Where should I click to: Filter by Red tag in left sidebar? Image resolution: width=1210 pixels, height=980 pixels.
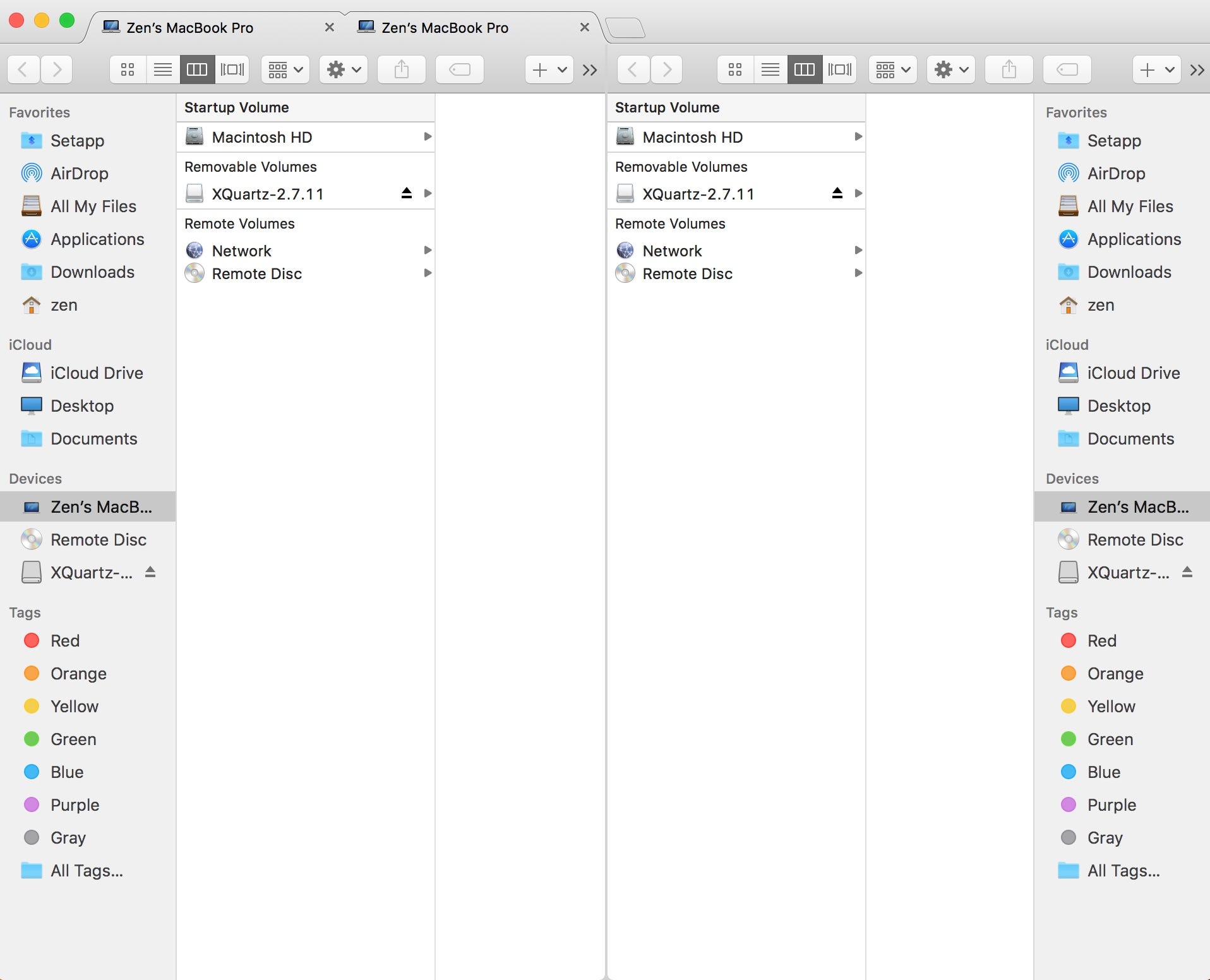click(x=88, y=640)
